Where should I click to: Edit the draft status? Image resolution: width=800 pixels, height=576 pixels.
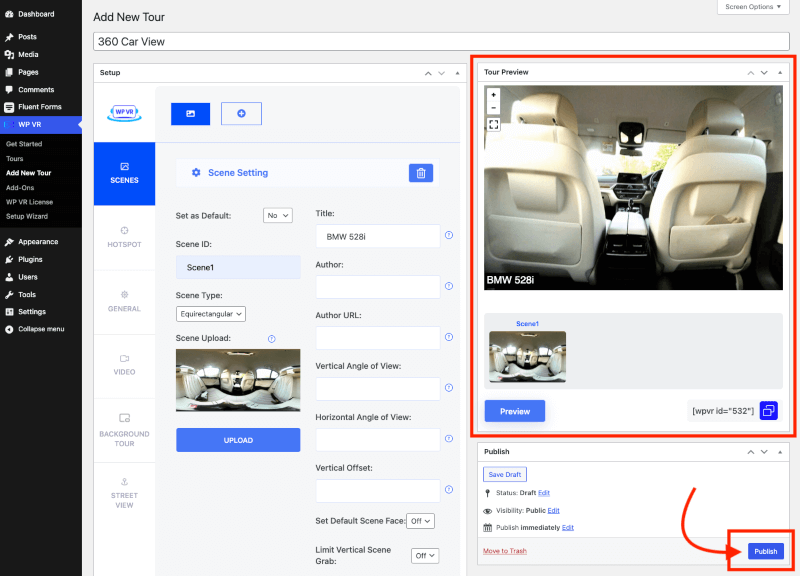(544, 493)
